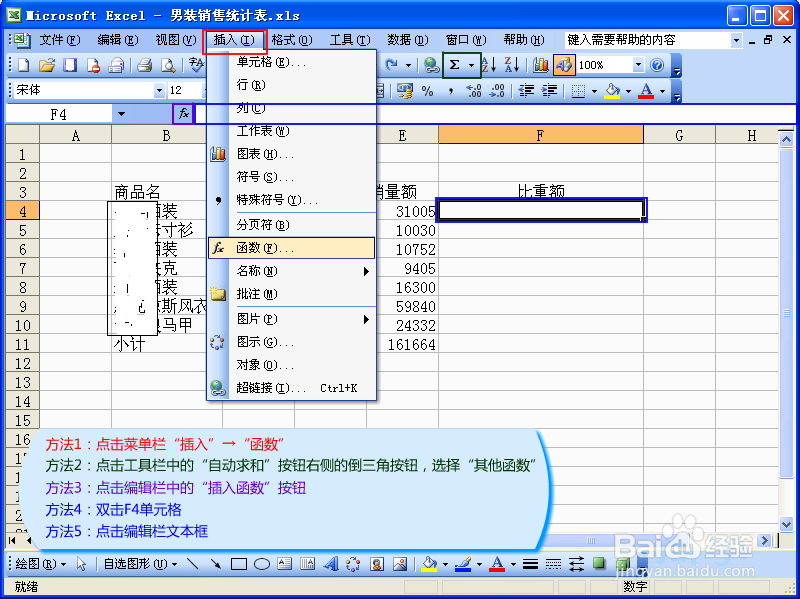Open the 绘图 Draw menu dropdown
This screenshot has height=599, width=800.
[x=41, y=564]
